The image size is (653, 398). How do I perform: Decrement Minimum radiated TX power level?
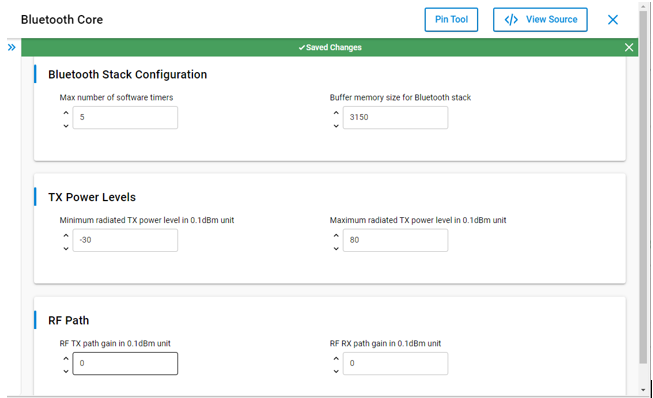tap(66, 249)
